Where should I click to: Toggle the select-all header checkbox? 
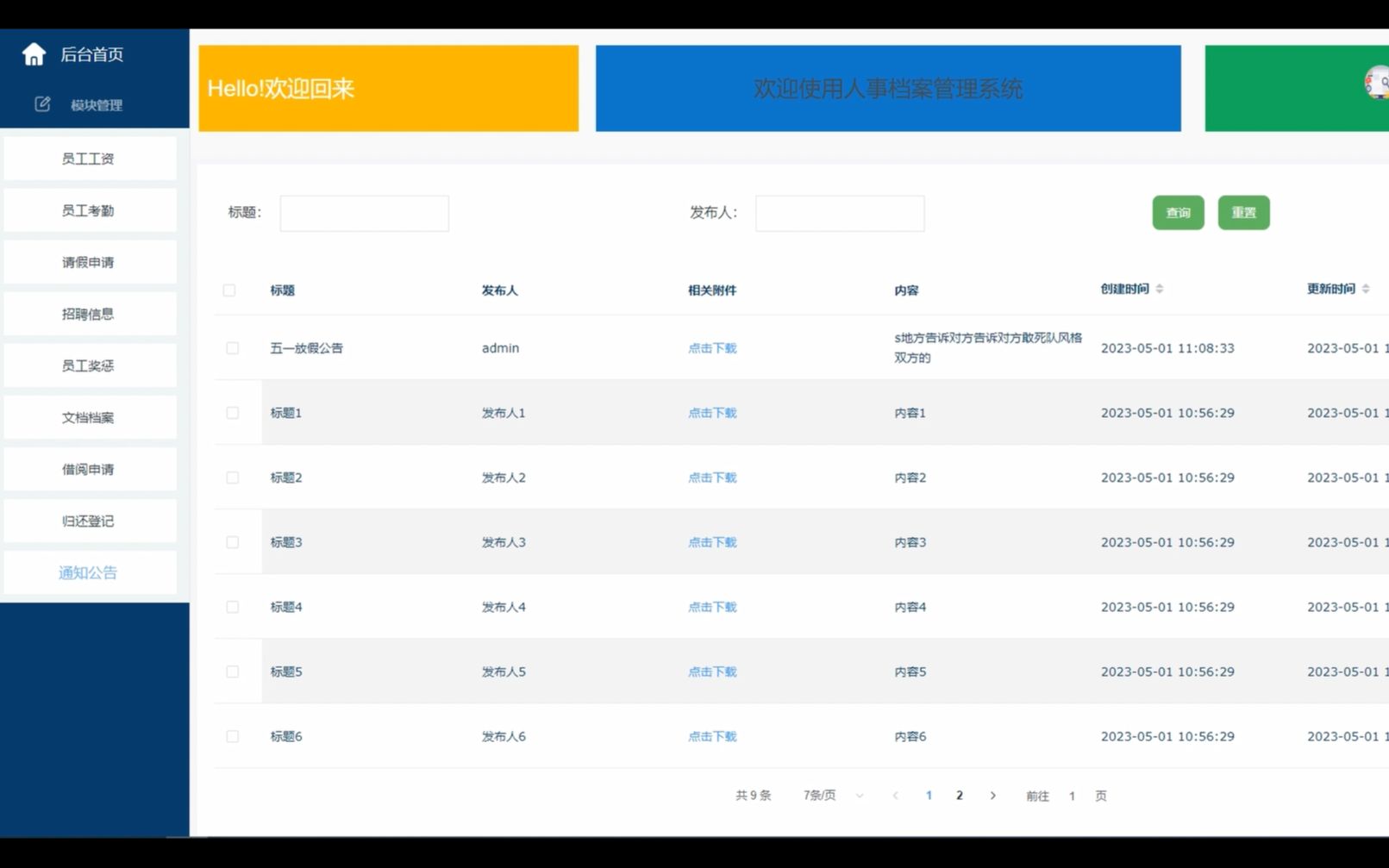coord(229,290)
